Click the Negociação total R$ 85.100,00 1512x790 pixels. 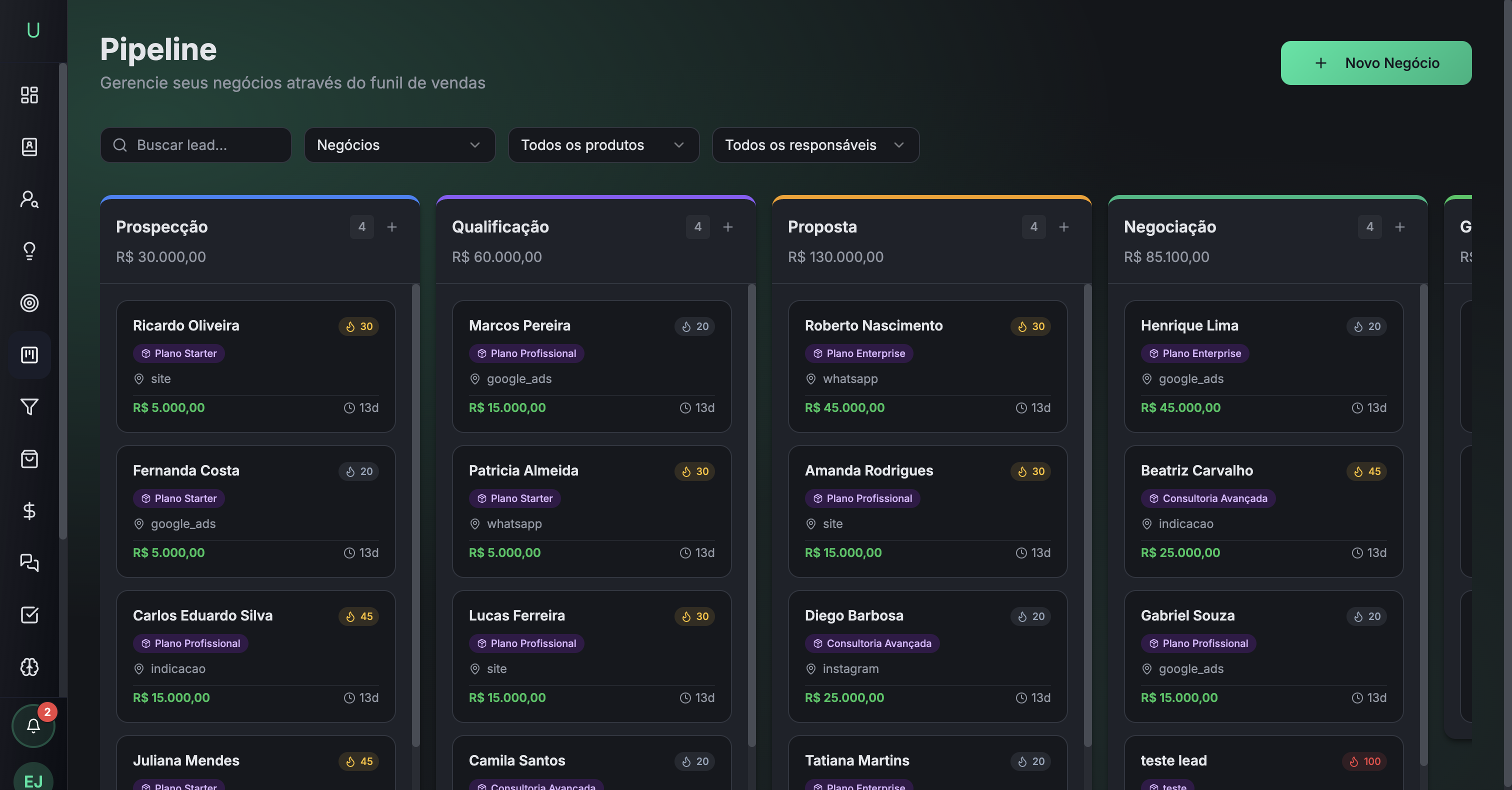pyautogui.click(x=1166, y=257)
